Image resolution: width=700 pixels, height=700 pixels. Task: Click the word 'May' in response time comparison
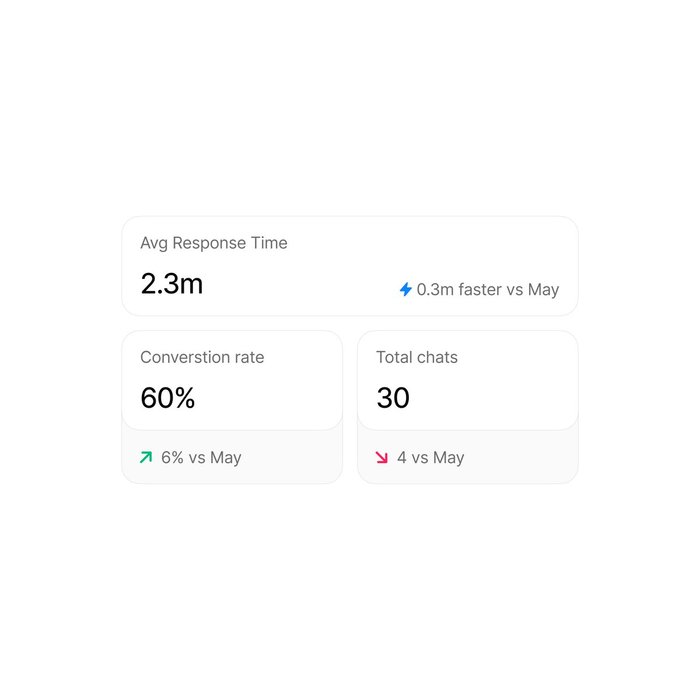point(543,289)
